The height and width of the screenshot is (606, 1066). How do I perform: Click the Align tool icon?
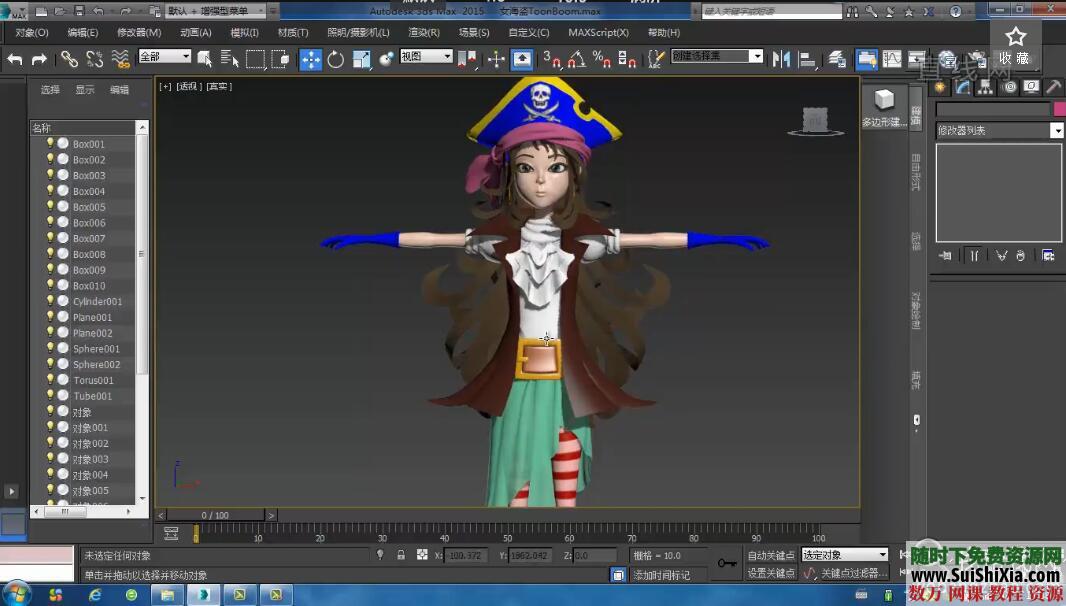click(x=807, y=60)
